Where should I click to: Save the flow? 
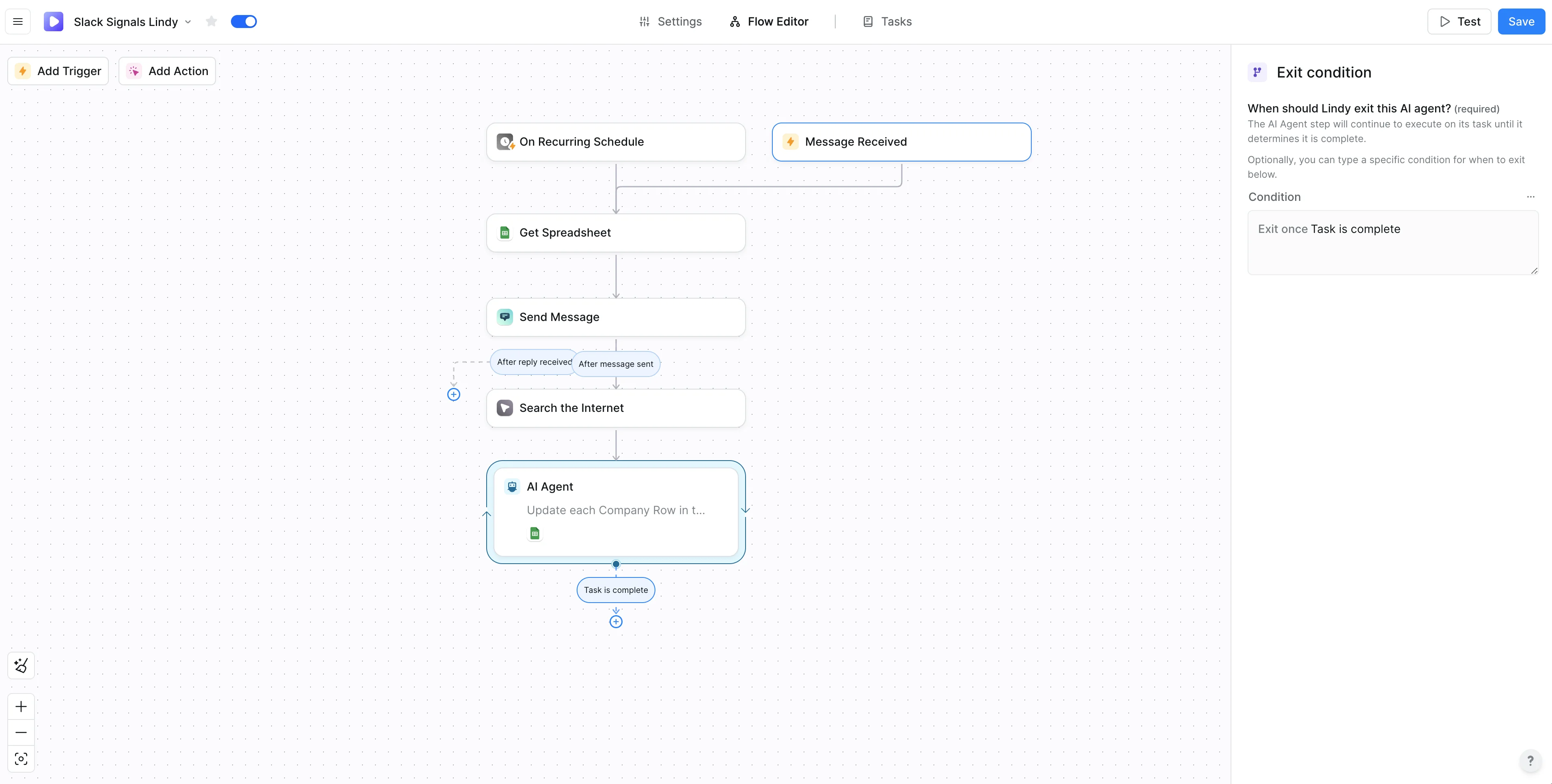1521,22
